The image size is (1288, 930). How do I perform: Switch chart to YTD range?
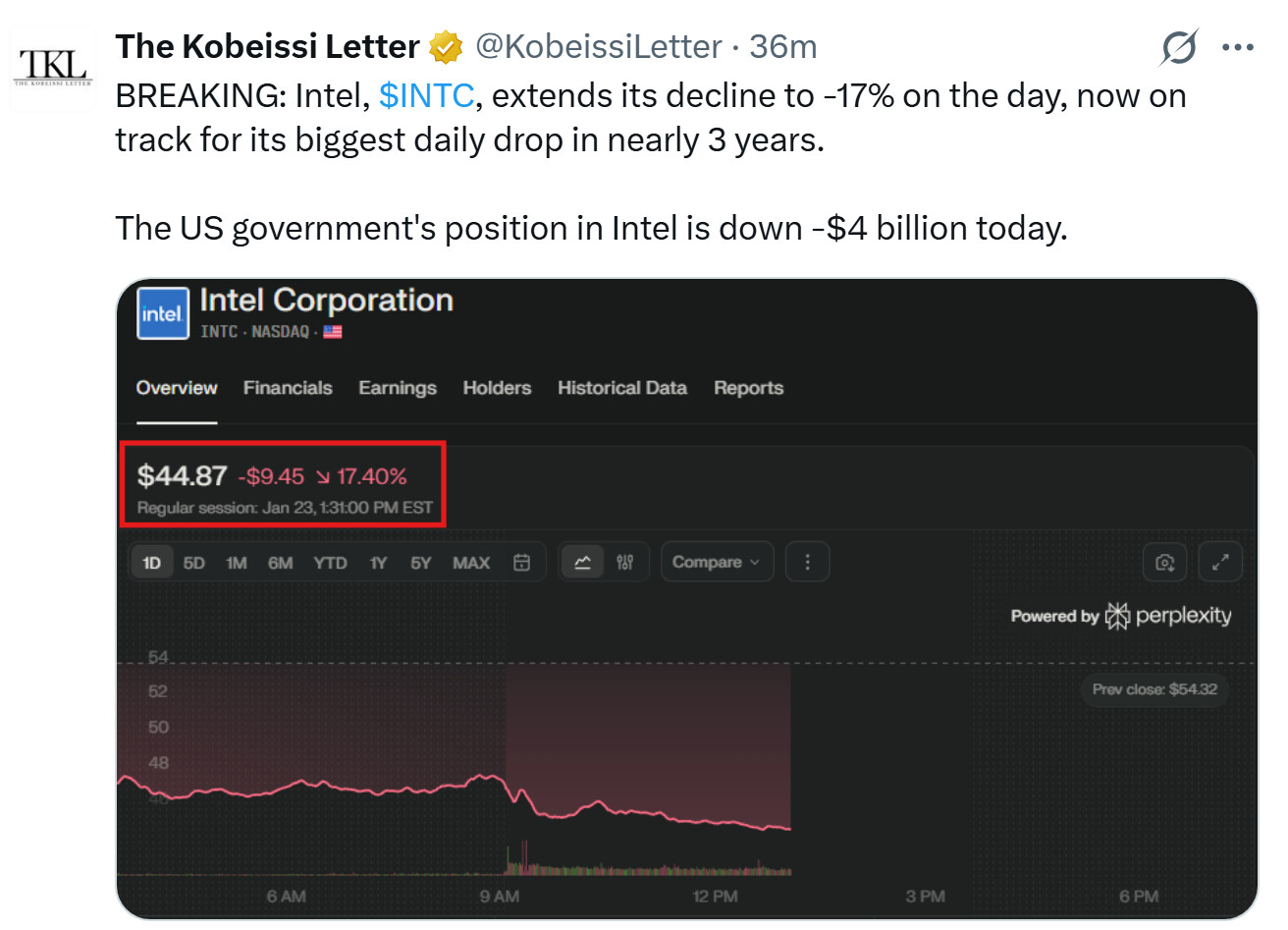point(330,563)
